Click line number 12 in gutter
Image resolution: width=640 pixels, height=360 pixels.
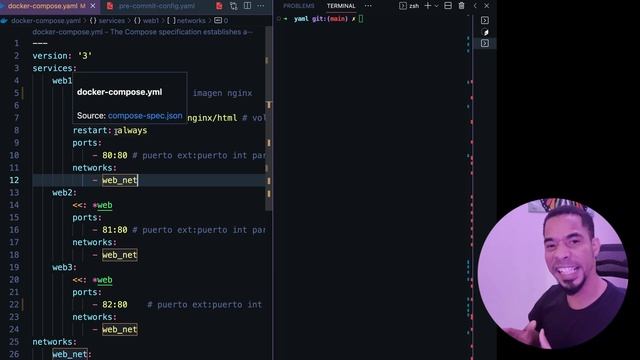pyautogui.click(x=14, y=180)
